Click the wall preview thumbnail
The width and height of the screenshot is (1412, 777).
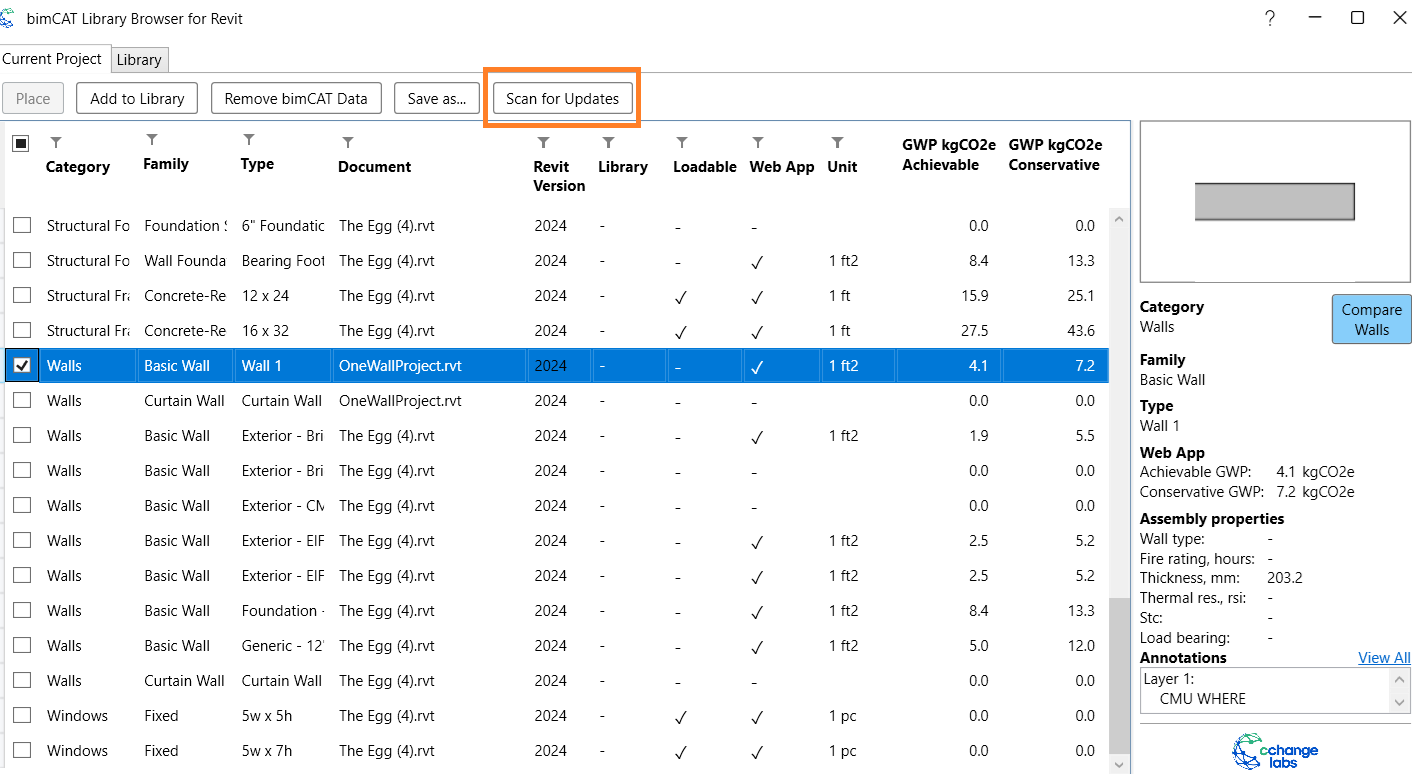coord(1274,202)
